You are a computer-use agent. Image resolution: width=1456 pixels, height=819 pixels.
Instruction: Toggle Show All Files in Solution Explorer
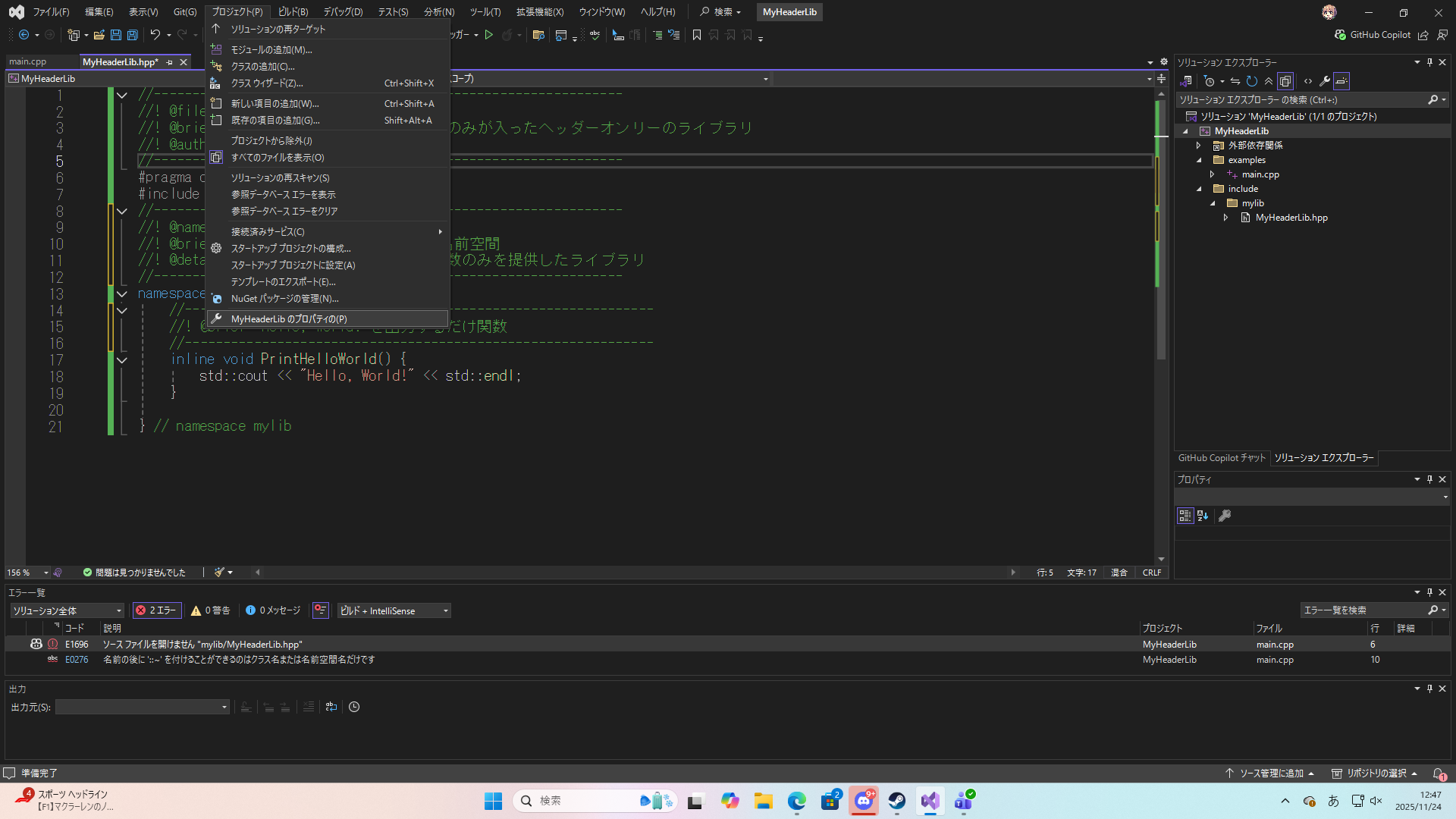(1285, 81)
